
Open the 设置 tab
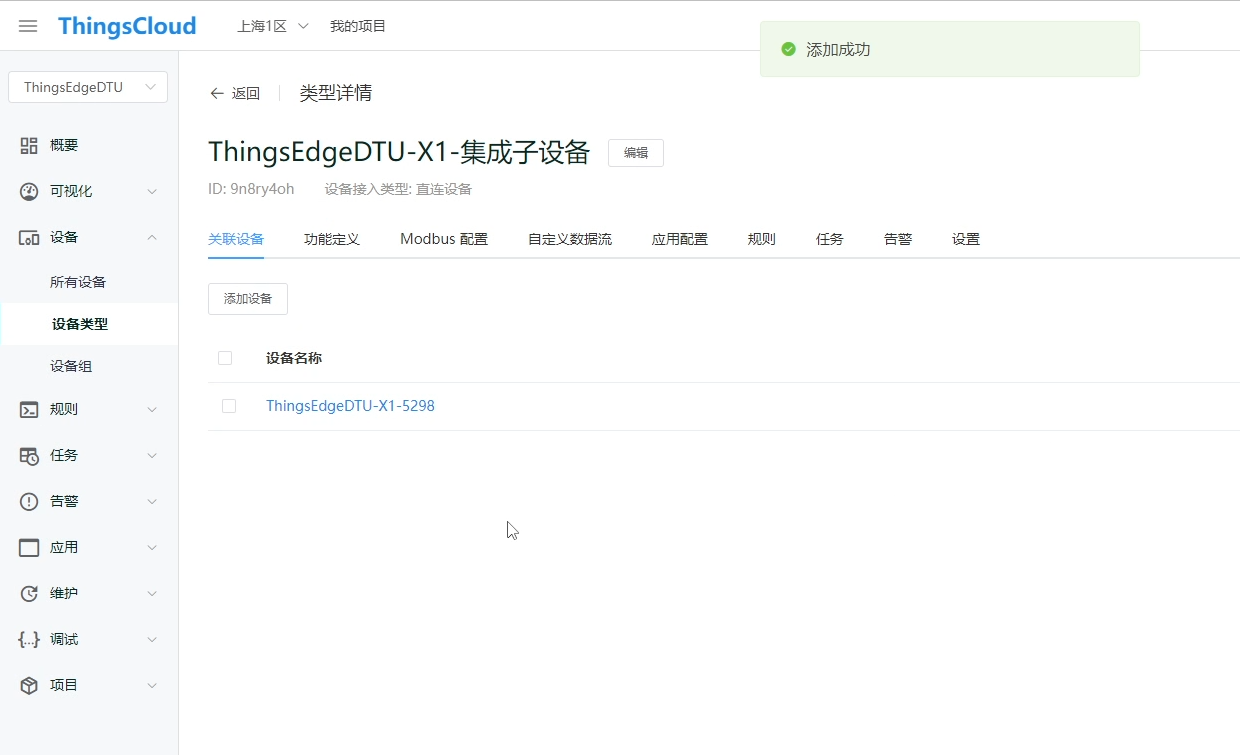(x=966, y=239)
